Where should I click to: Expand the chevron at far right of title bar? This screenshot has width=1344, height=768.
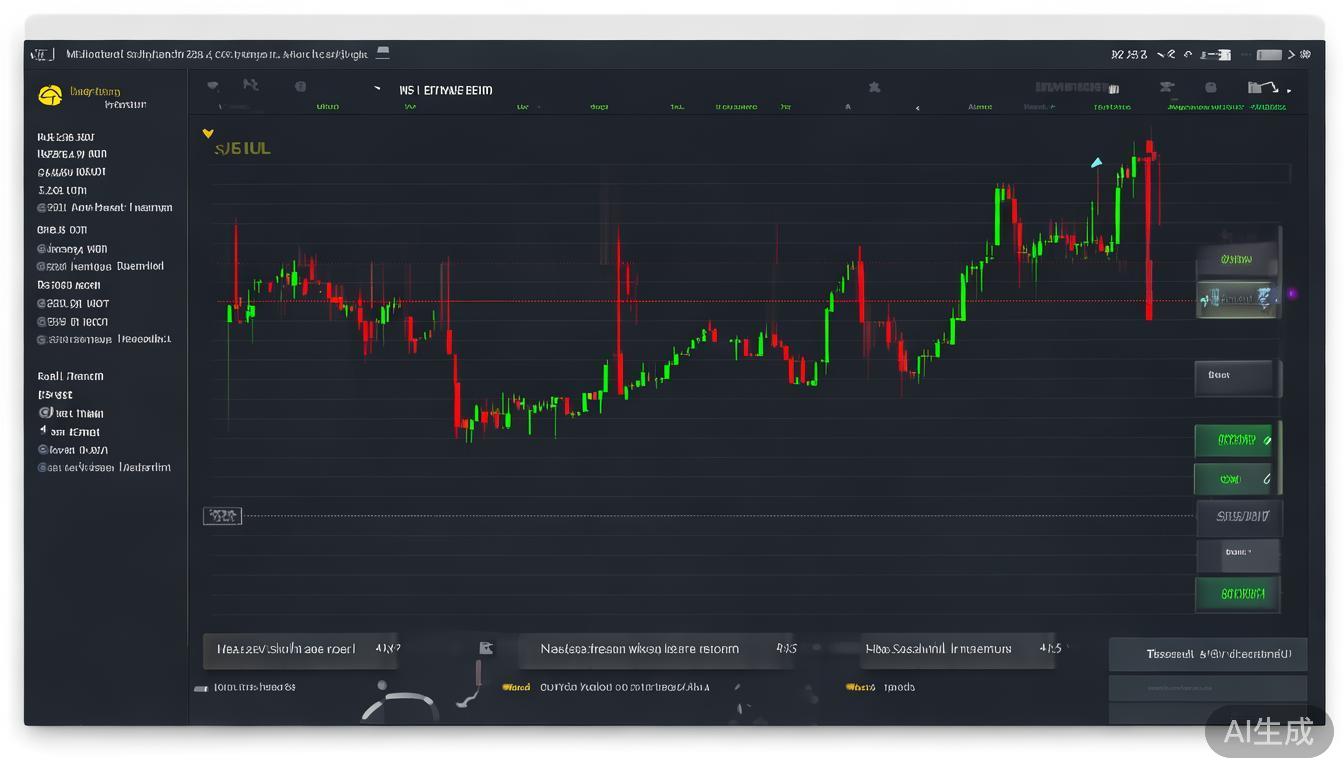[x=1292, y=55]
